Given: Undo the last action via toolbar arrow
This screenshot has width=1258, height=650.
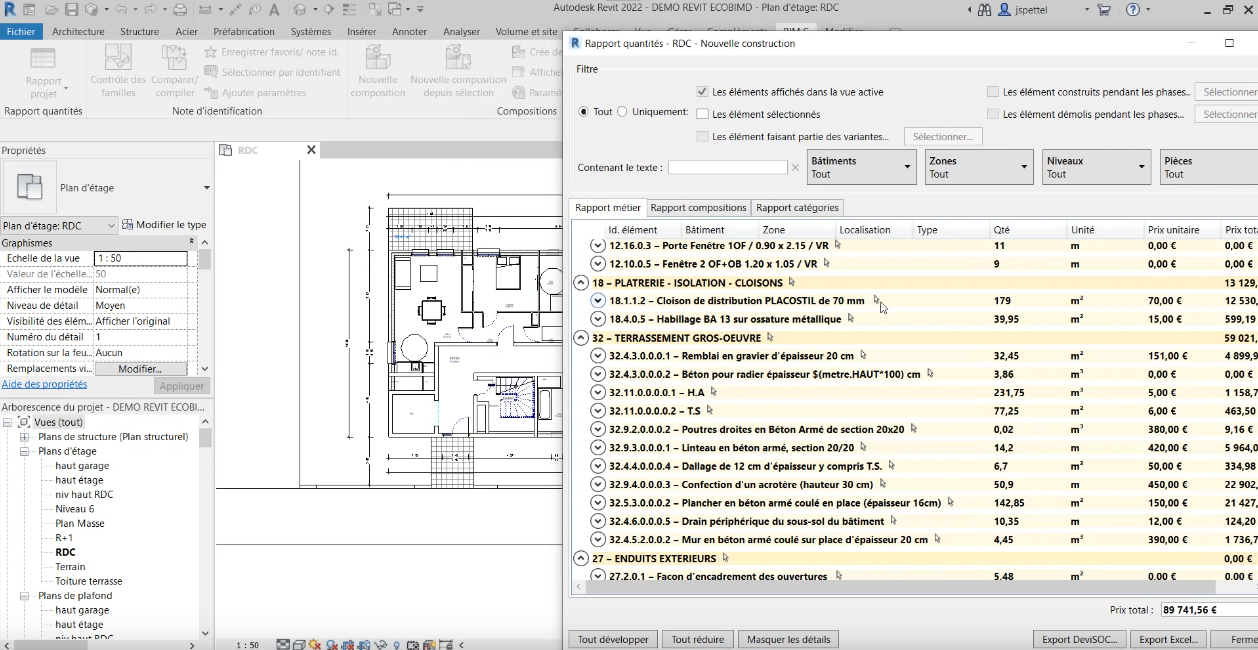Looking at the screenshot, I should 120,9.
